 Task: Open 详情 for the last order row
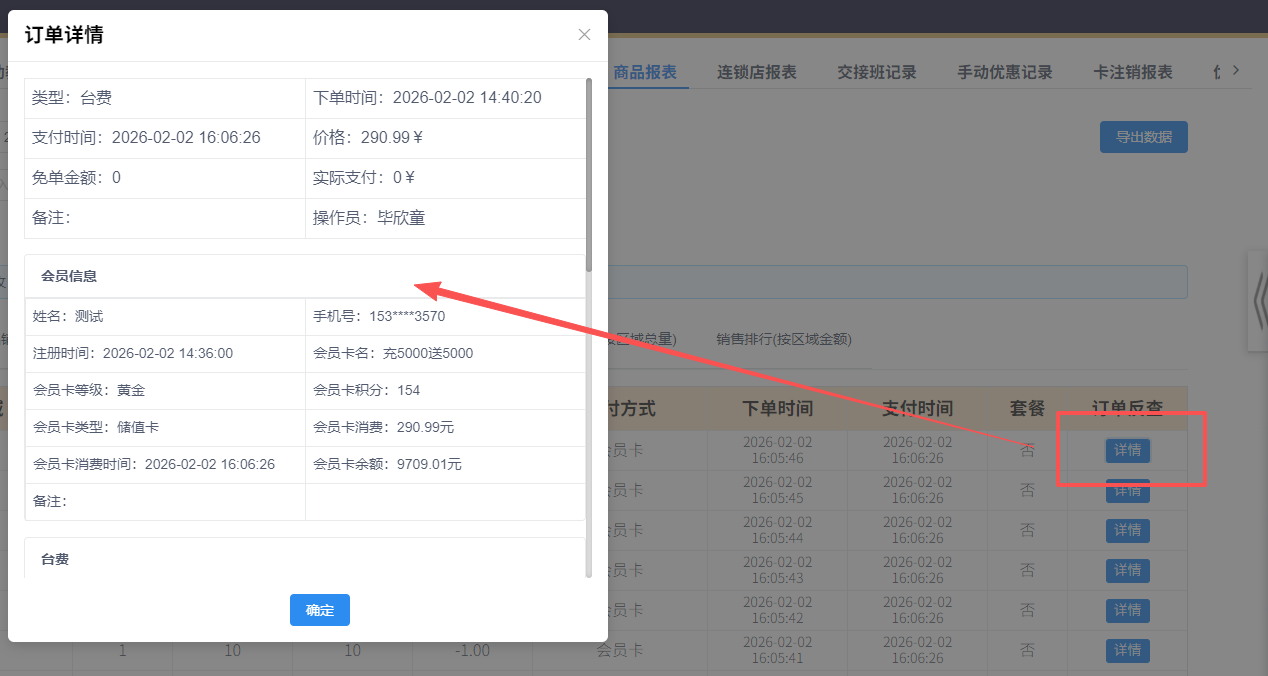[1127, 650]
